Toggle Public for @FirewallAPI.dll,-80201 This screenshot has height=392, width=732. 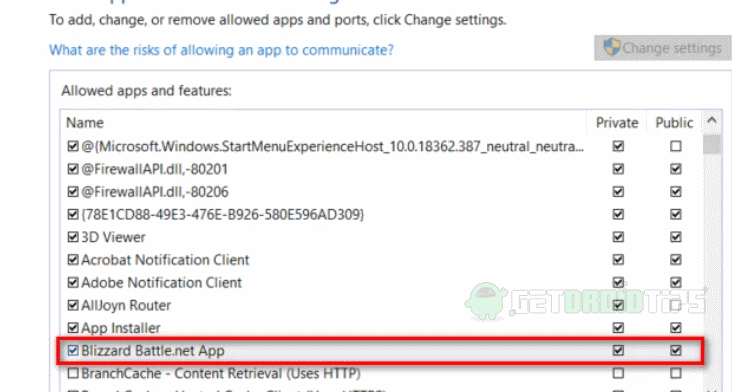click(676, 169)
